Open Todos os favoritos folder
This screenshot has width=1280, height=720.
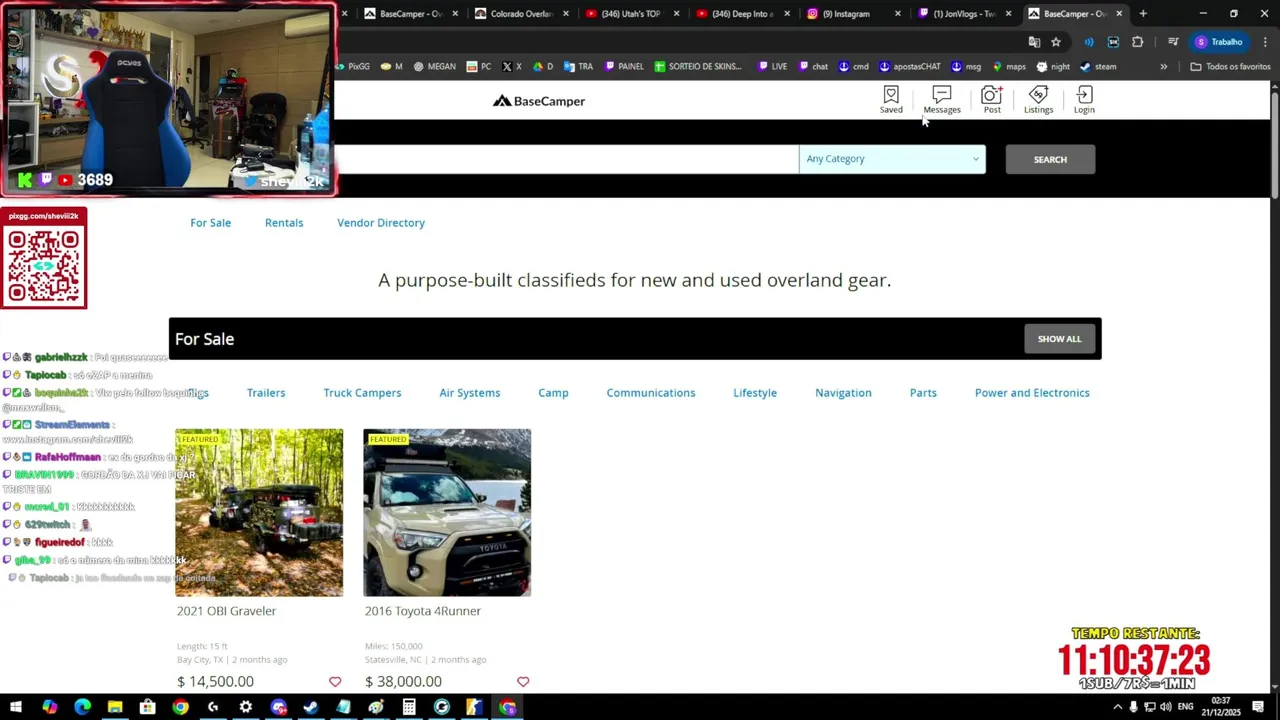click(x=1230, y=67)
